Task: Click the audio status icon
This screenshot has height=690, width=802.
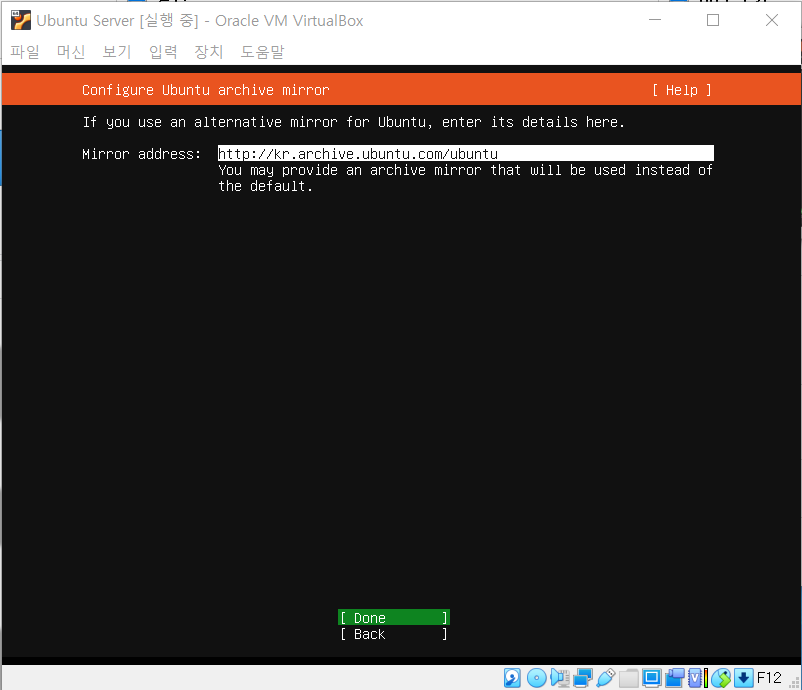Action: 560,678
